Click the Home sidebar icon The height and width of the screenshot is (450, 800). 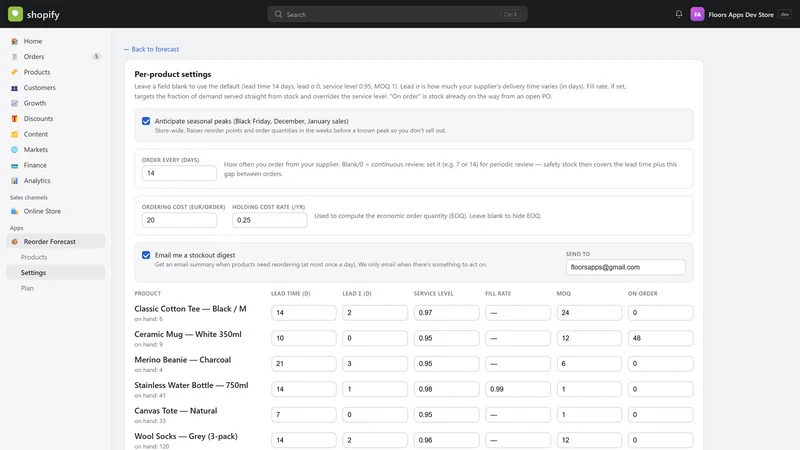14,41
